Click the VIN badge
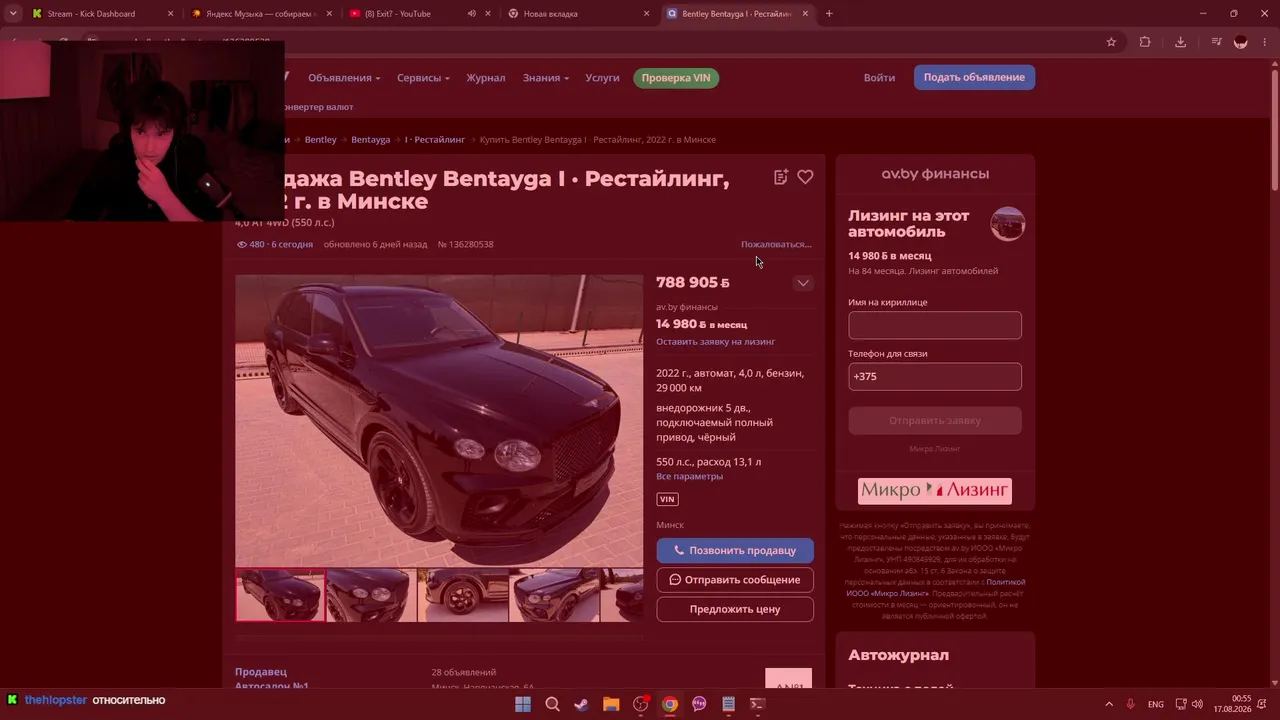This screenshot has height=720, width=1280. [x=667, y=499]
